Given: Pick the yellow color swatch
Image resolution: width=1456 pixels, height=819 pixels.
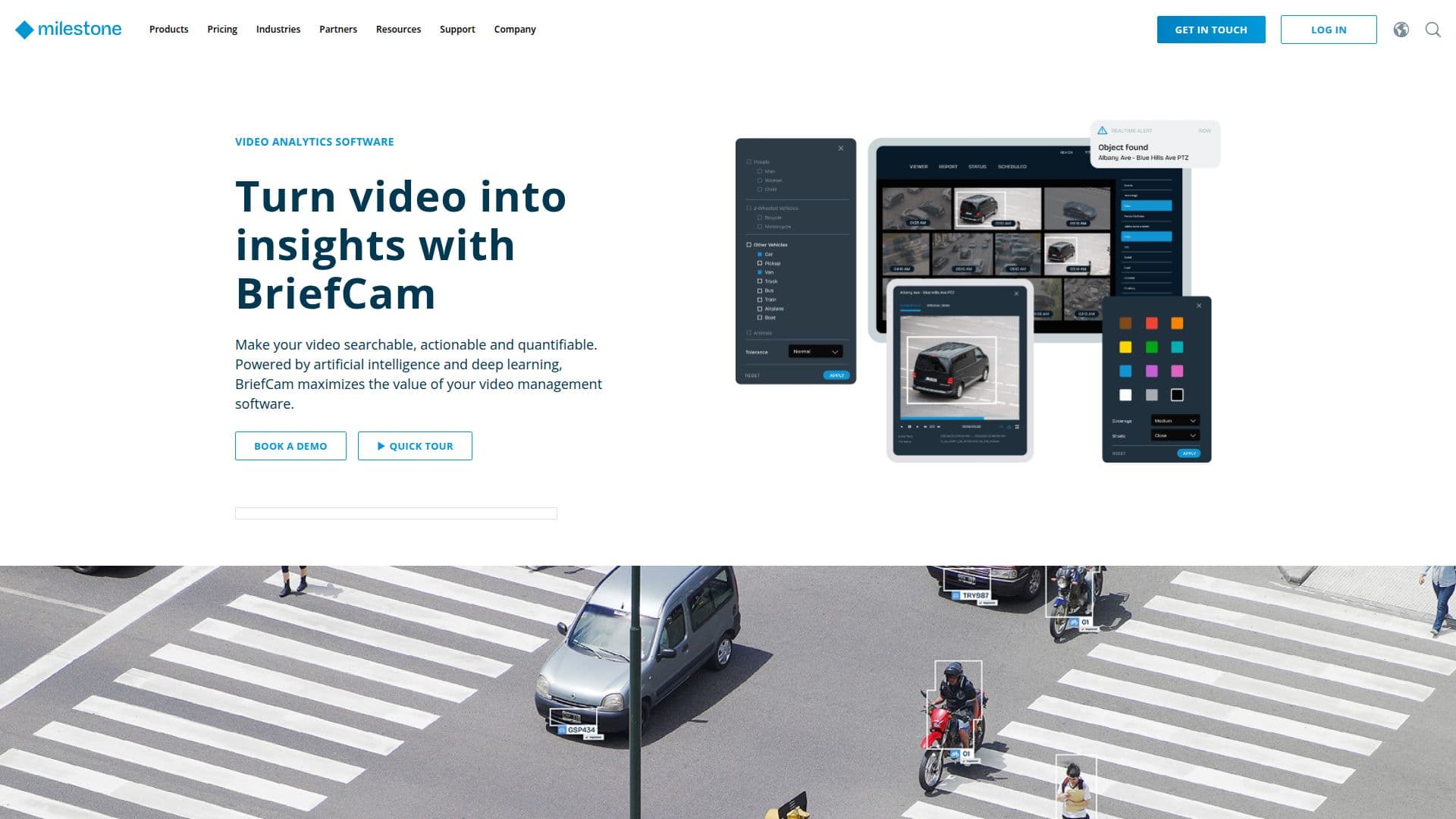Looking at the screenshot, I should pyautogui.click(x=1125, y=347).
